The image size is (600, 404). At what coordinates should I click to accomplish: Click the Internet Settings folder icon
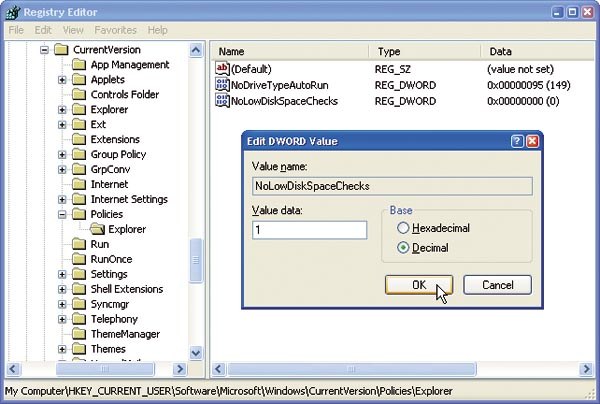click(79, 199)
